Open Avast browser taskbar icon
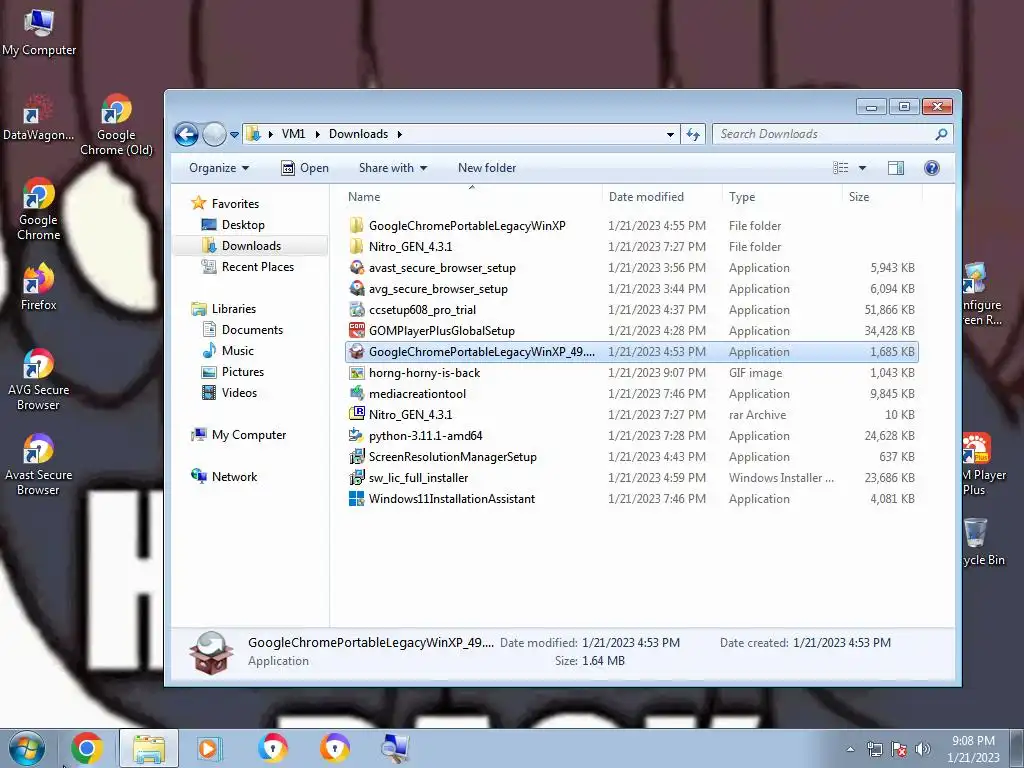The height and width of the screenshot is (768, 1024). pos(334,748)
